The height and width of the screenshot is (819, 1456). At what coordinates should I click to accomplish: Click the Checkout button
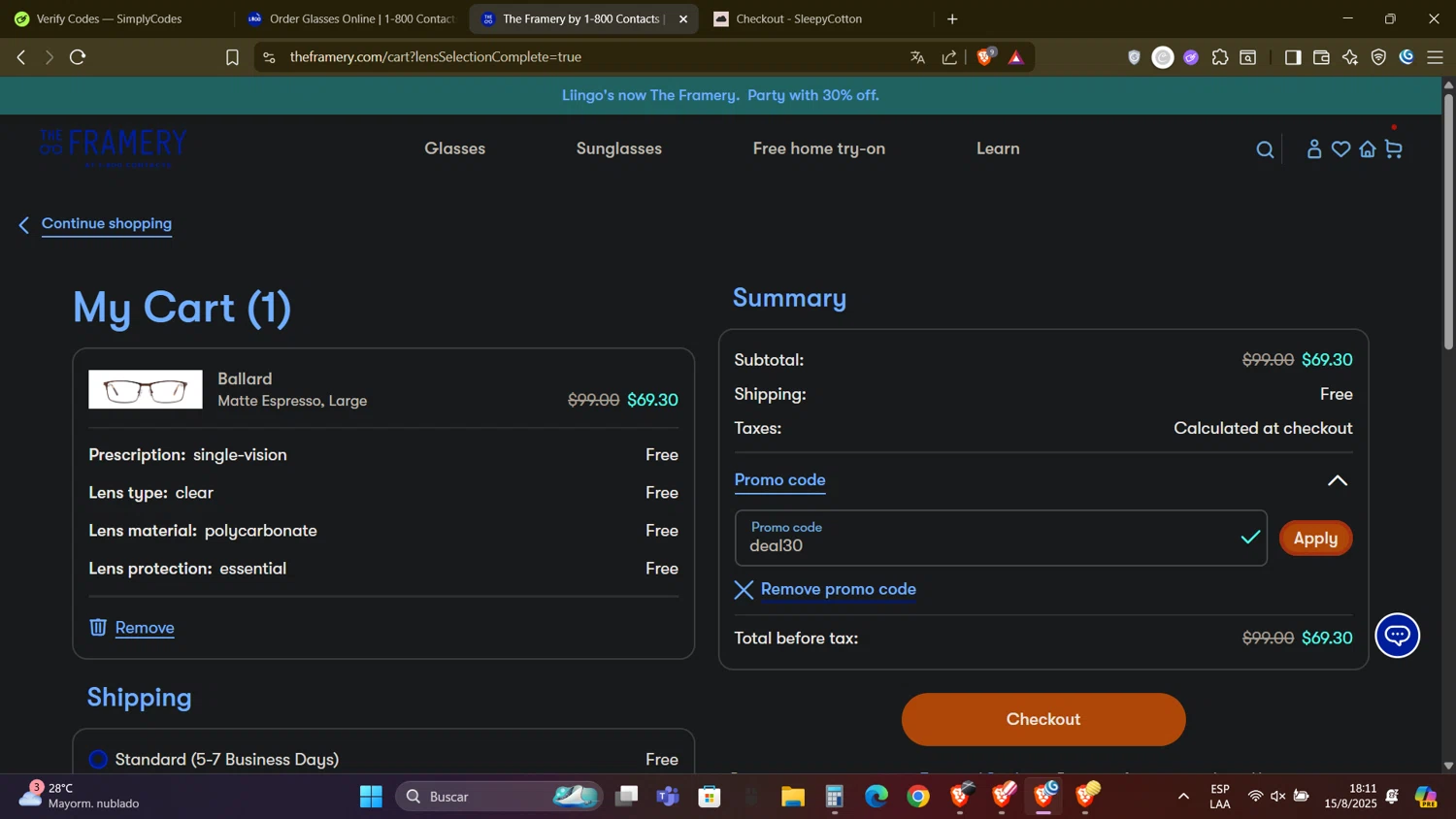pyautogui.click(x=1043, y=719)
